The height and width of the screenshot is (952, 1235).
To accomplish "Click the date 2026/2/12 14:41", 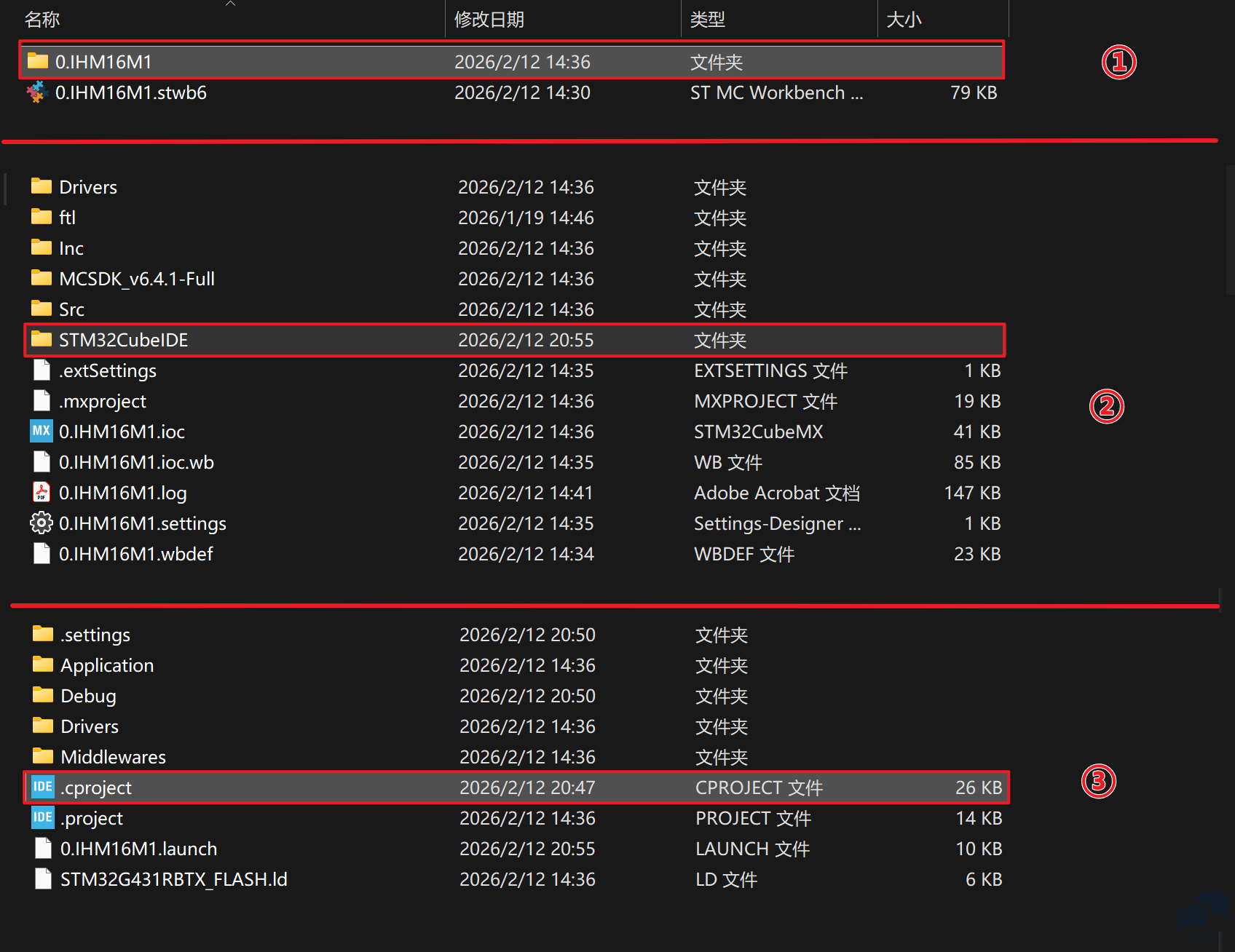I will [x=525, y=493].
